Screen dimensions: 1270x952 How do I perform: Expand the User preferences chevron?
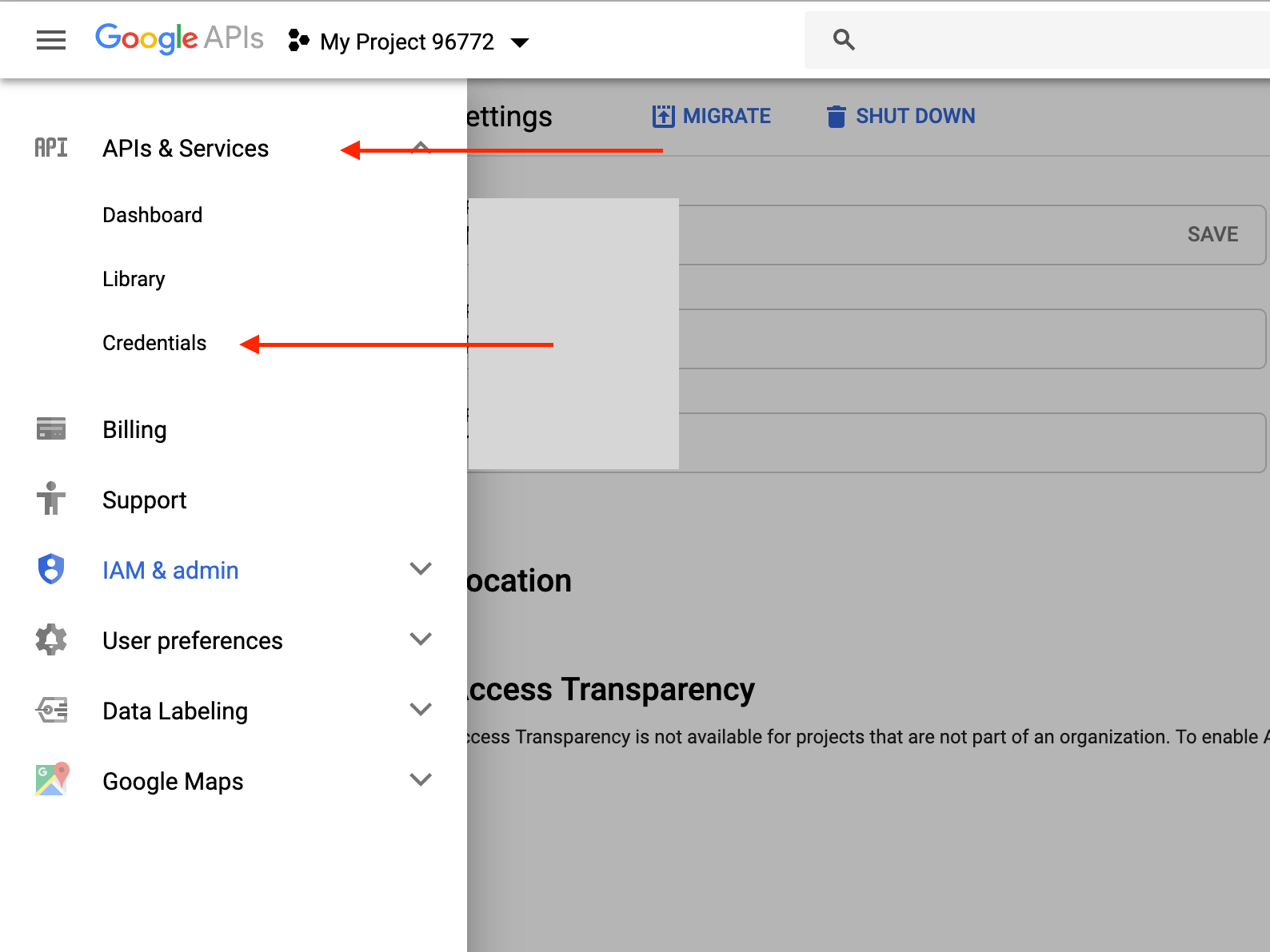point(421,639)
